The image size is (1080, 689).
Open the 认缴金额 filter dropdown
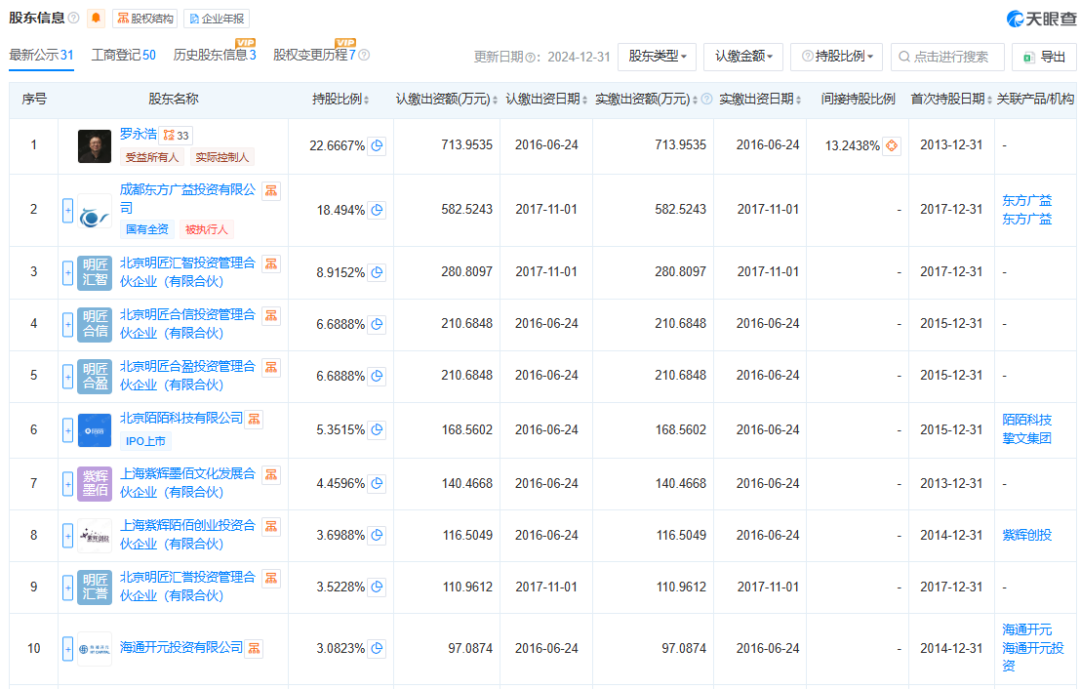pos(743,57)
